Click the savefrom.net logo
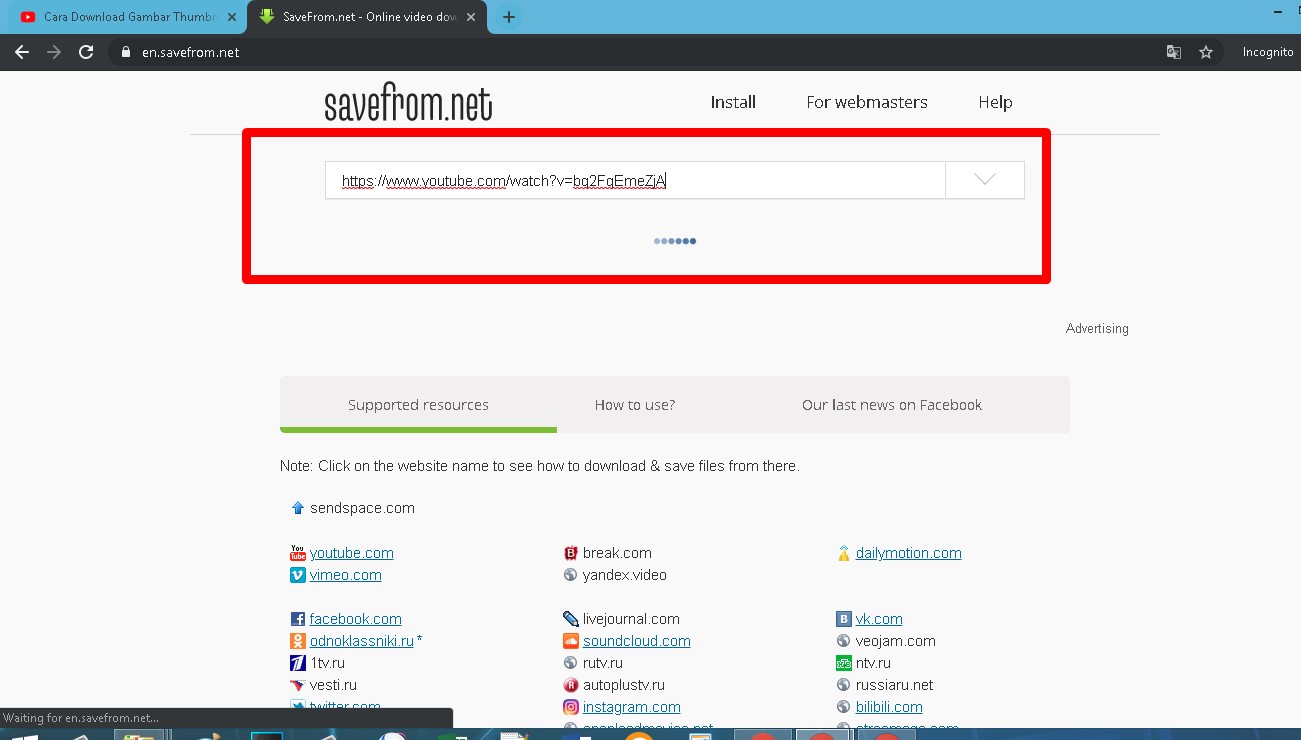The width and height of the screenshot is (1301, 740). click(x=408, y=103)
